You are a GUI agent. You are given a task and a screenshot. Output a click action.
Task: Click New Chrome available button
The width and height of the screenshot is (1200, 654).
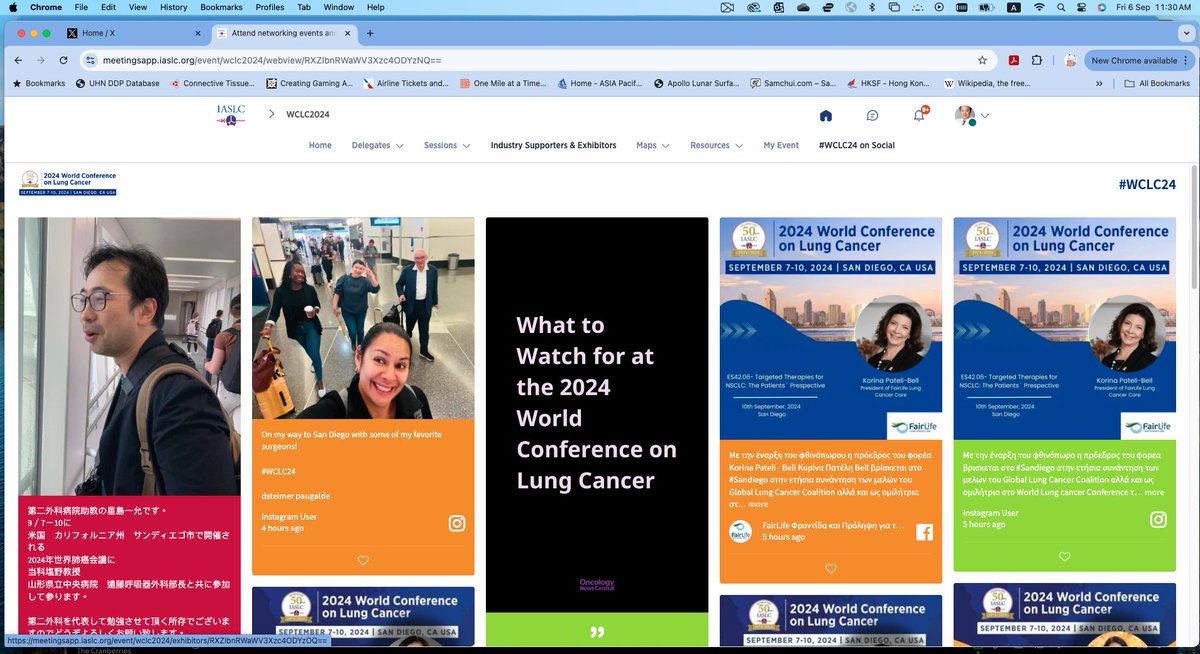(x=1139, y=60)
